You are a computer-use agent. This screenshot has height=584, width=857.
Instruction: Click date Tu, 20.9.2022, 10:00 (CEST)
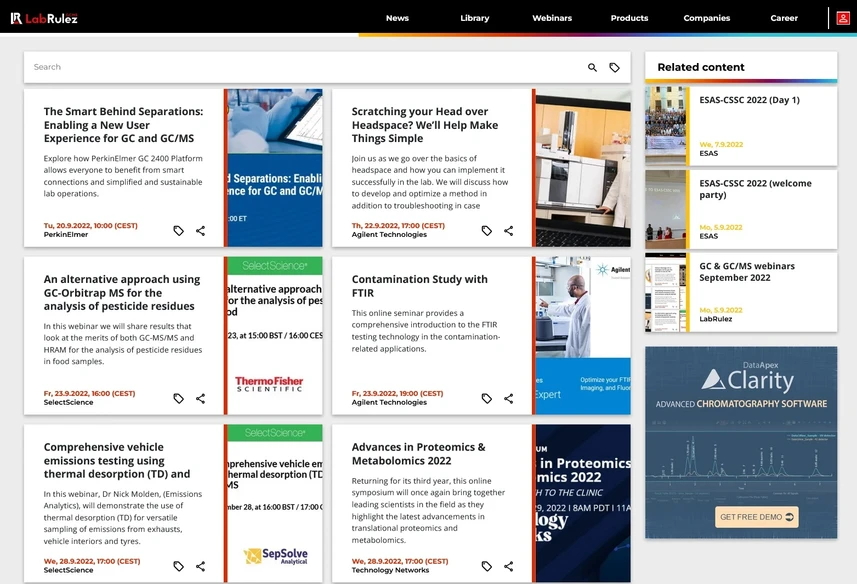click(91, 226)
